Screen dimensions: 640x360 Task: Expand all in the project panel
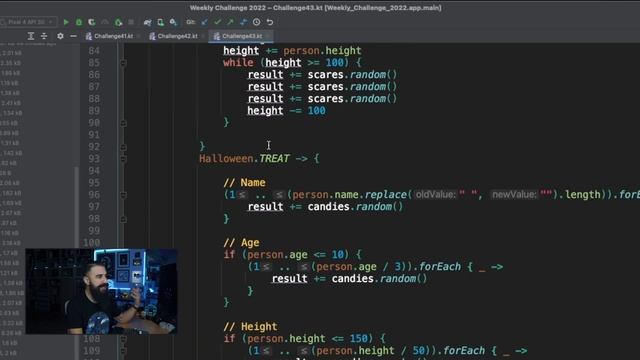click(31, 36)
